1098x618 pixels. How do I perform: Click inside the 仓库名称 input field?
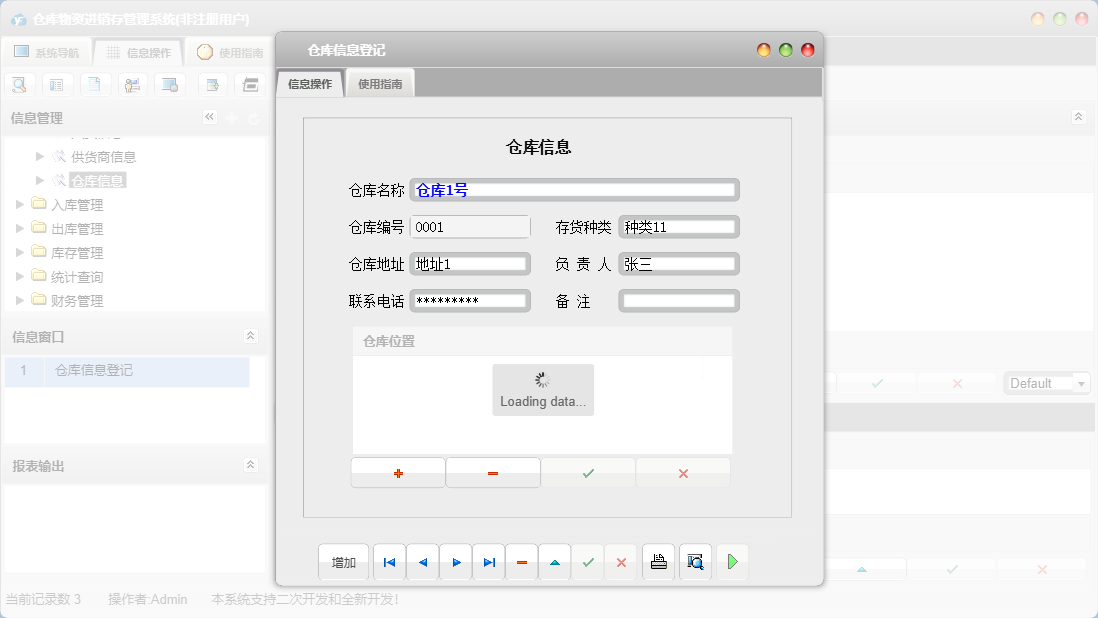click(575, 189)
